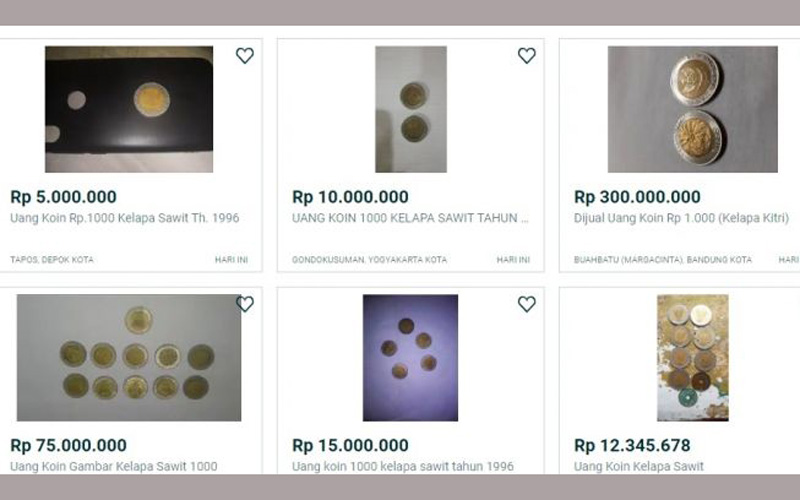
Task: Click "Gondokusuman, Yogyakarta Kota" location
Action: (x=369, y=260)
